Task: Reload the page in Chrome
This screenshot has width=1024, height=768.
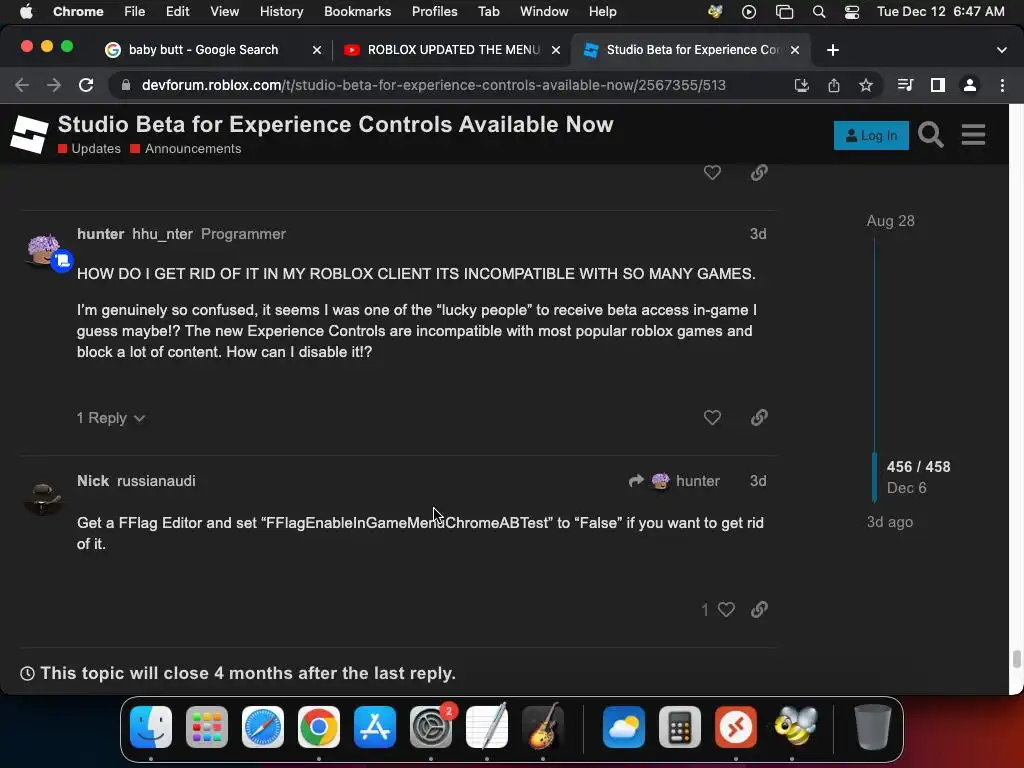Action: pos(86,85)
